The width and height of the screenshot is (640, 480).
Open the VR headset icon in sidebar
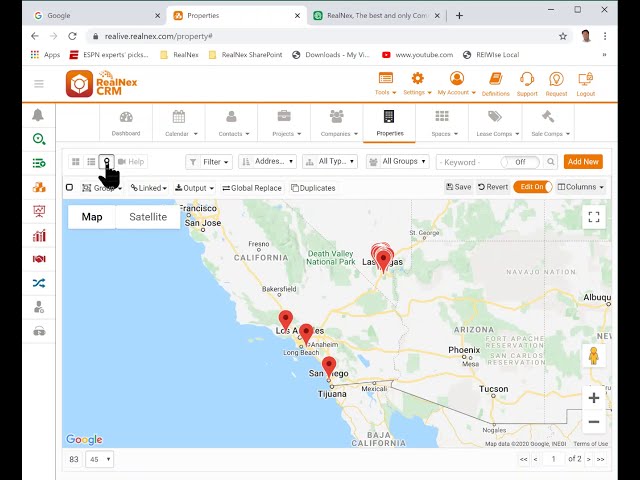(39, 331)
